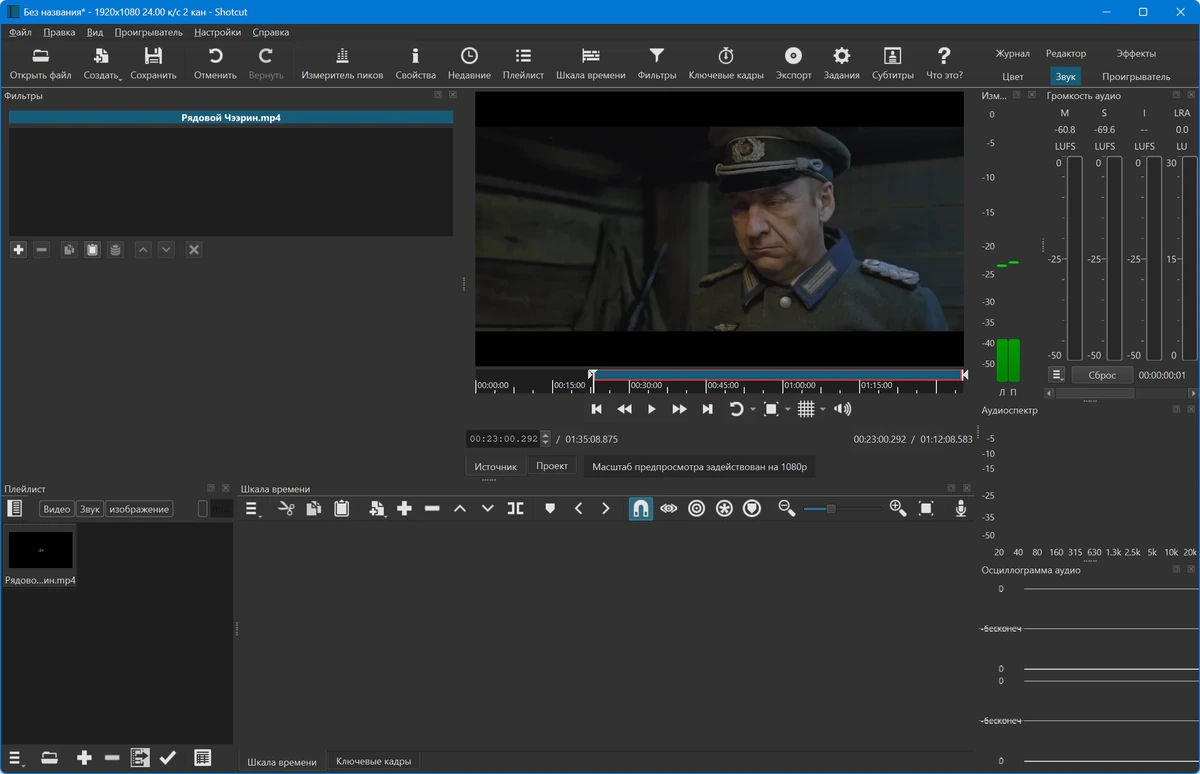1200x774 pixels.
Task: Open the zoom fit dropdown in player
Action: 787,410
